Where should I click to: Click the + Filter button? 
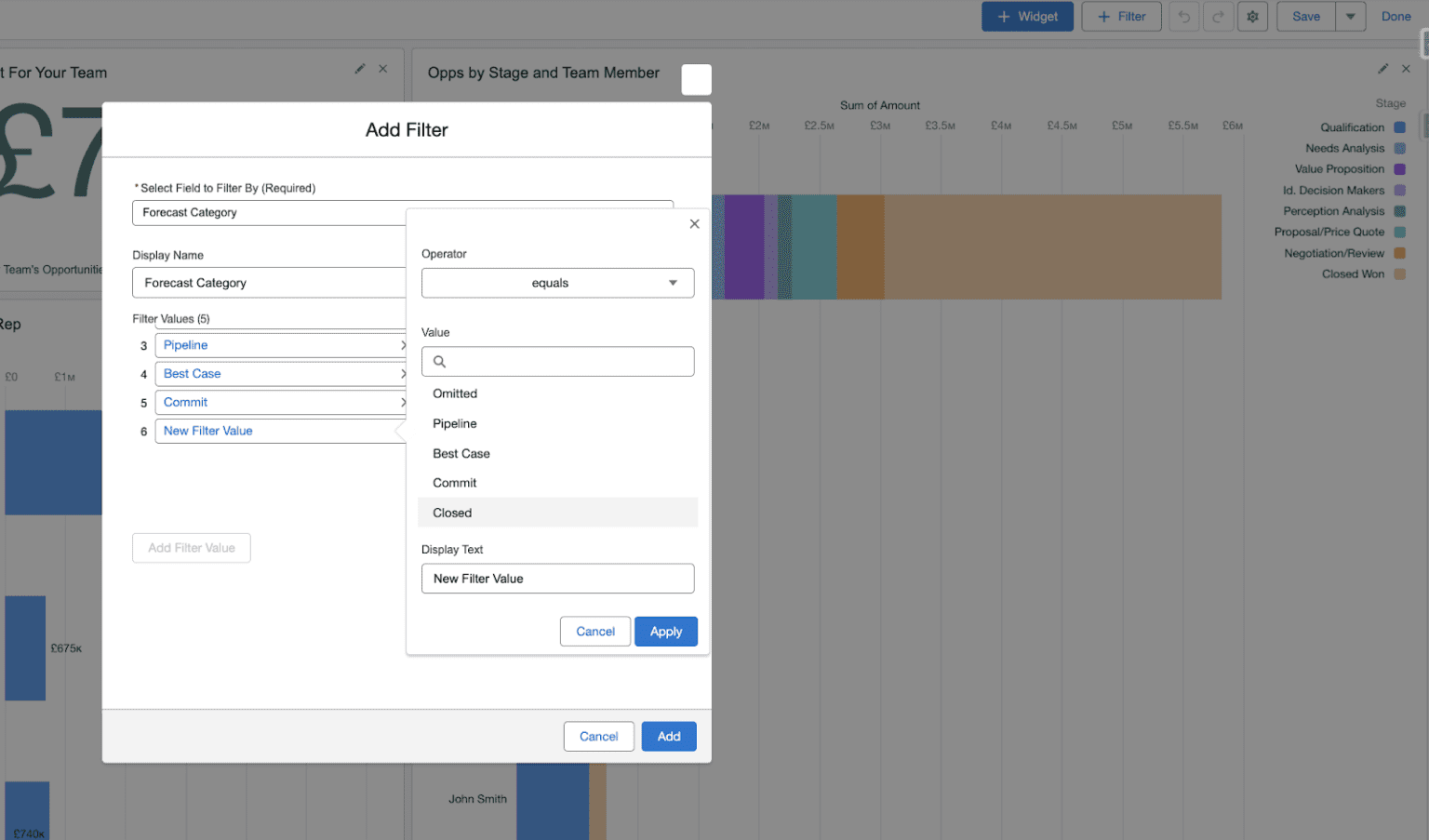point(1121,17)
